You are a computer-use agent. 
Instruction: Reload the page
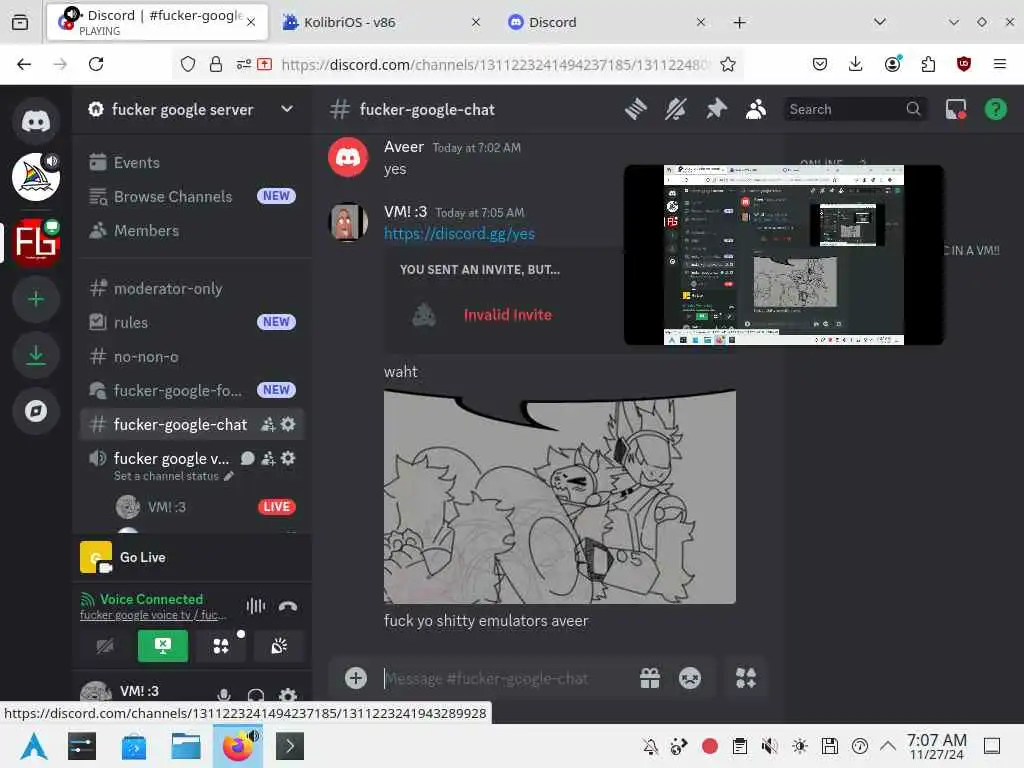[96, 64]
